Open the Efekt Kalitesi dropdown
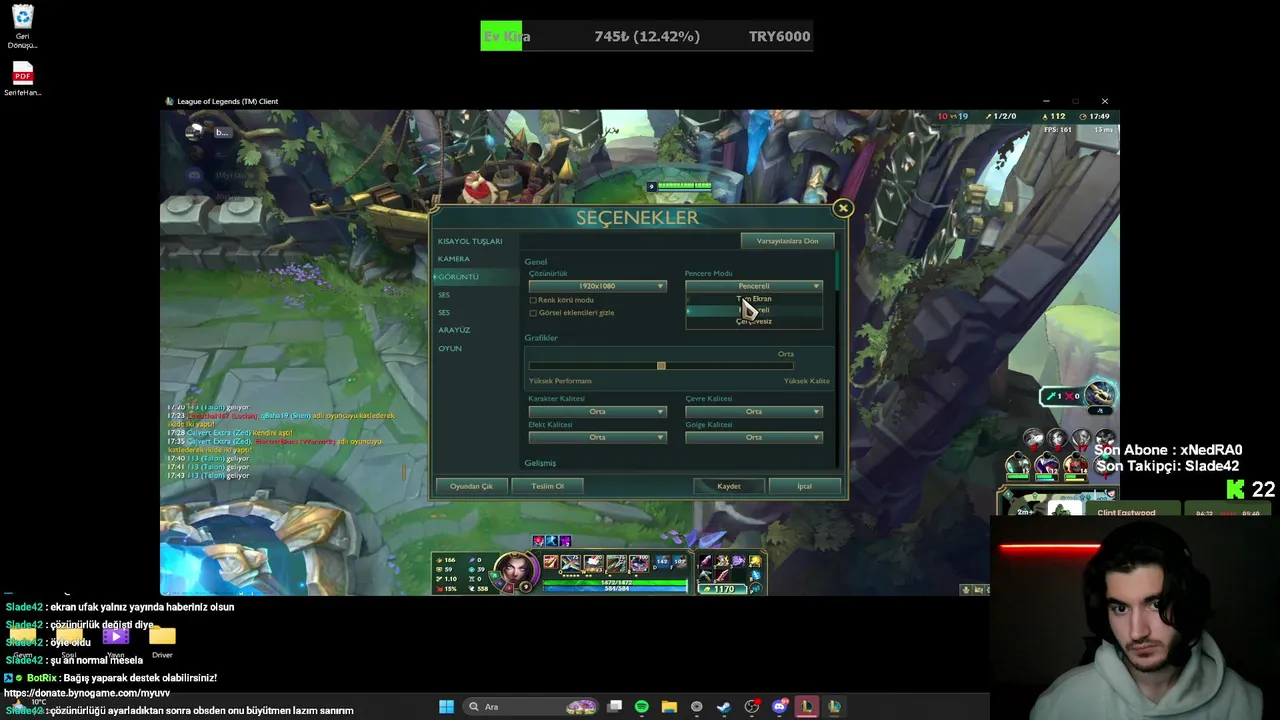 click(597, 437)
